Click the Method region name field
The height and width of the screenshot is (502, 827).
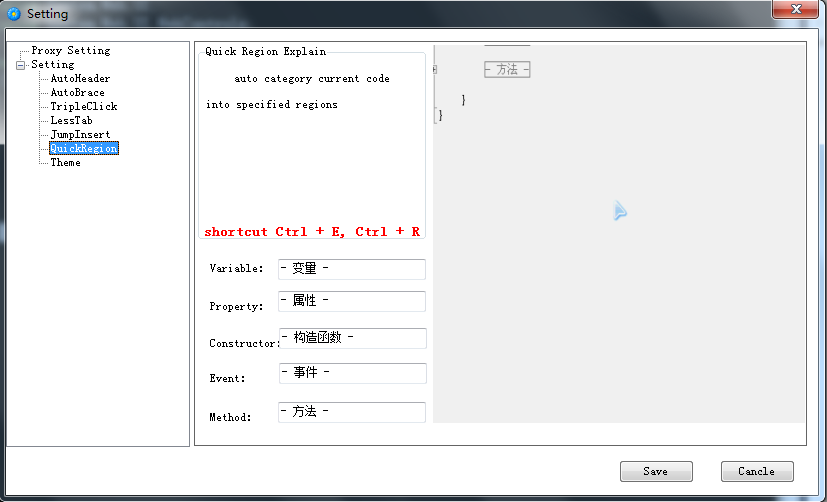tap(352, 412)
